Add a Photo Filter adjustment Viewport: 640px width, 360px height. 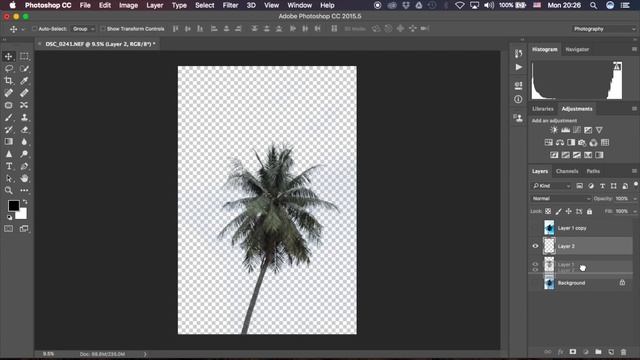click(582, 142)
